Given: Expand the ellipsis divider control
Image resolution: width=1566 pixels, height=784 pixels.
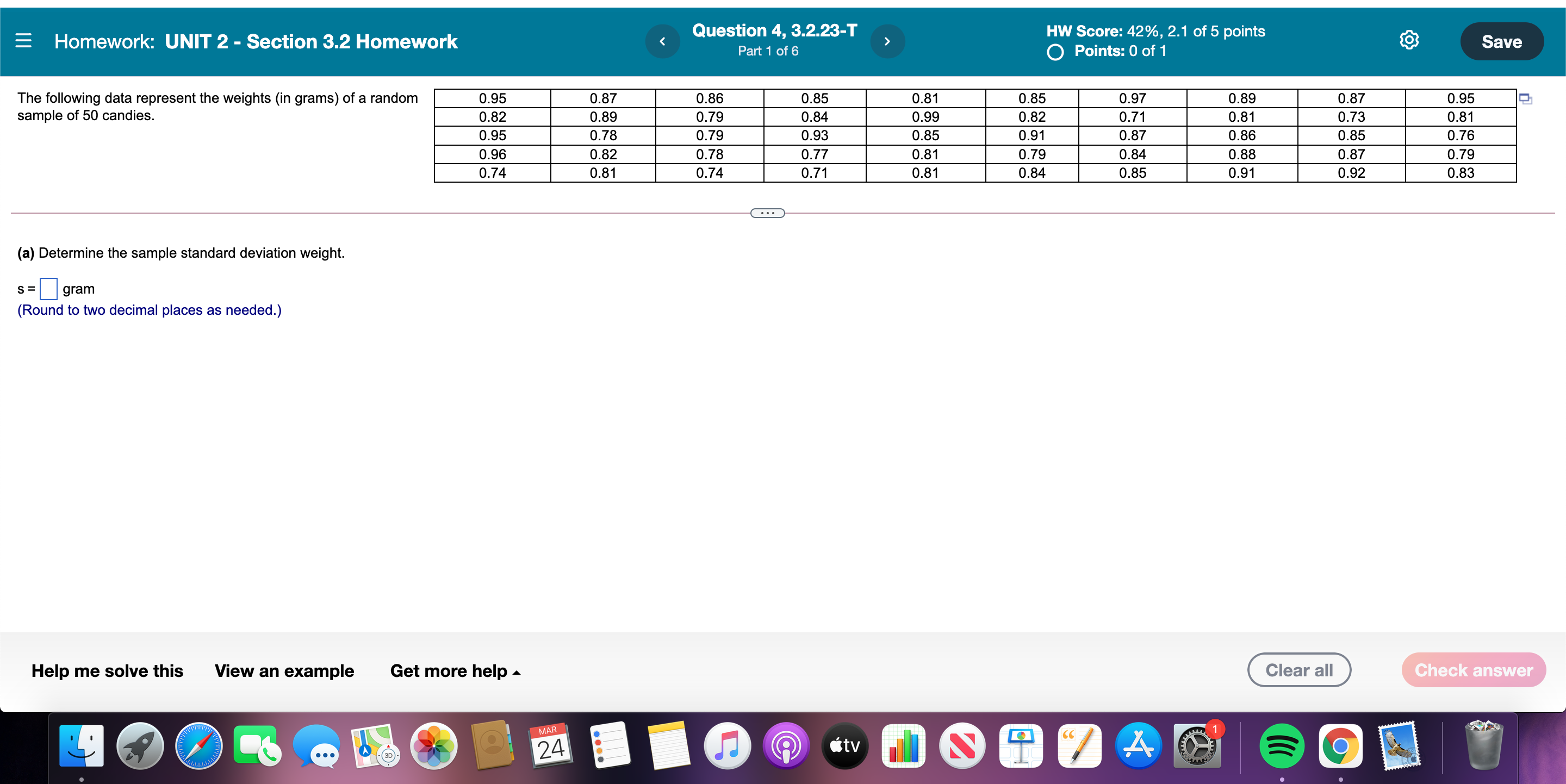Looking at the screenshot, I should [767, 213].
